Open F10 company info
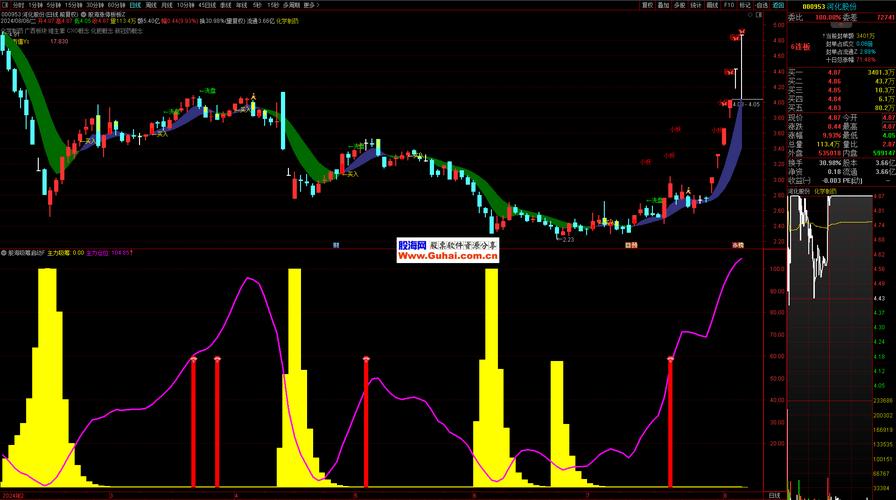This screenshot has height=500, width=896. tap(729, 5)
